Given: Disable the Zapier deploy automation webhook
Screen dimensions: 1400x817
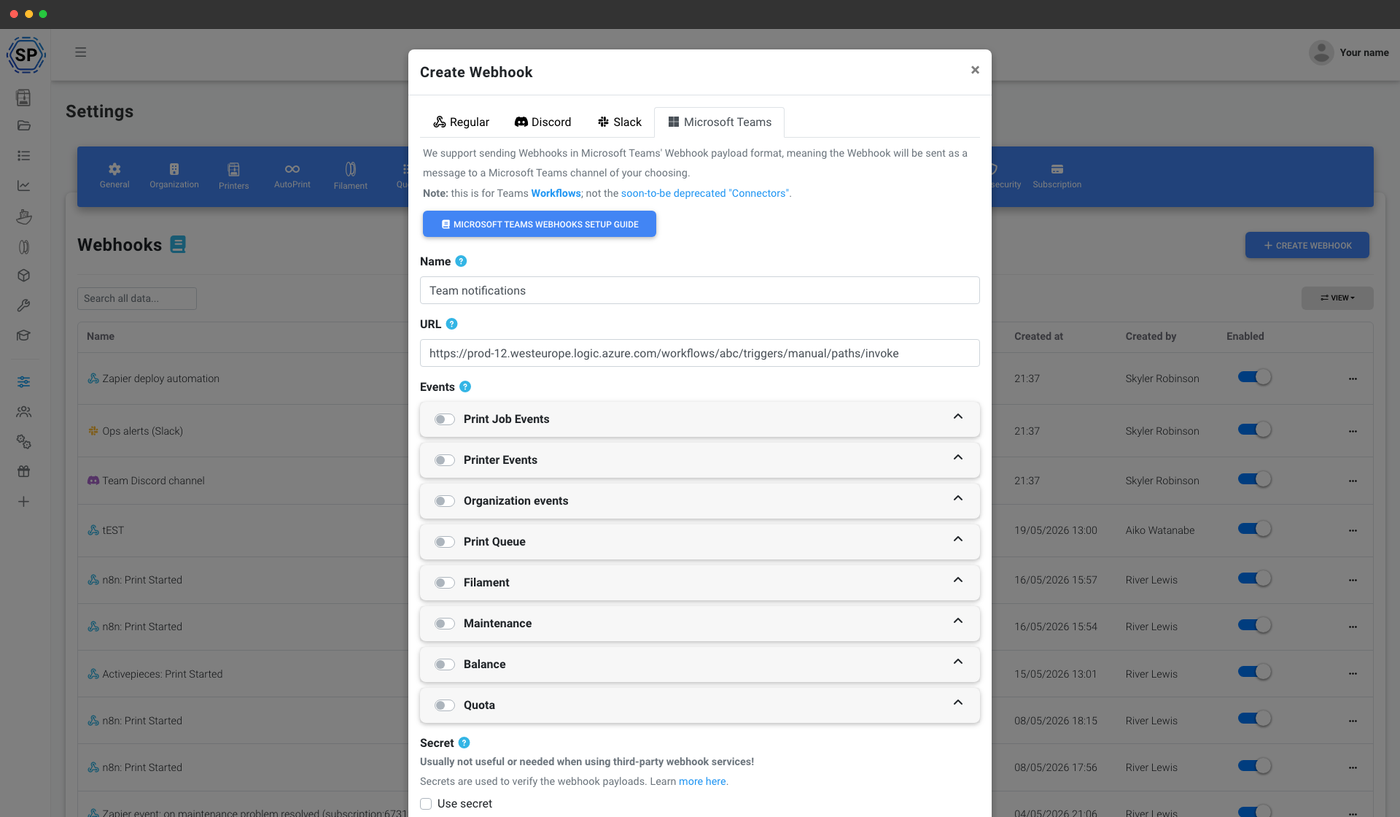Looking at the screenshot, I should [1254, 377].
